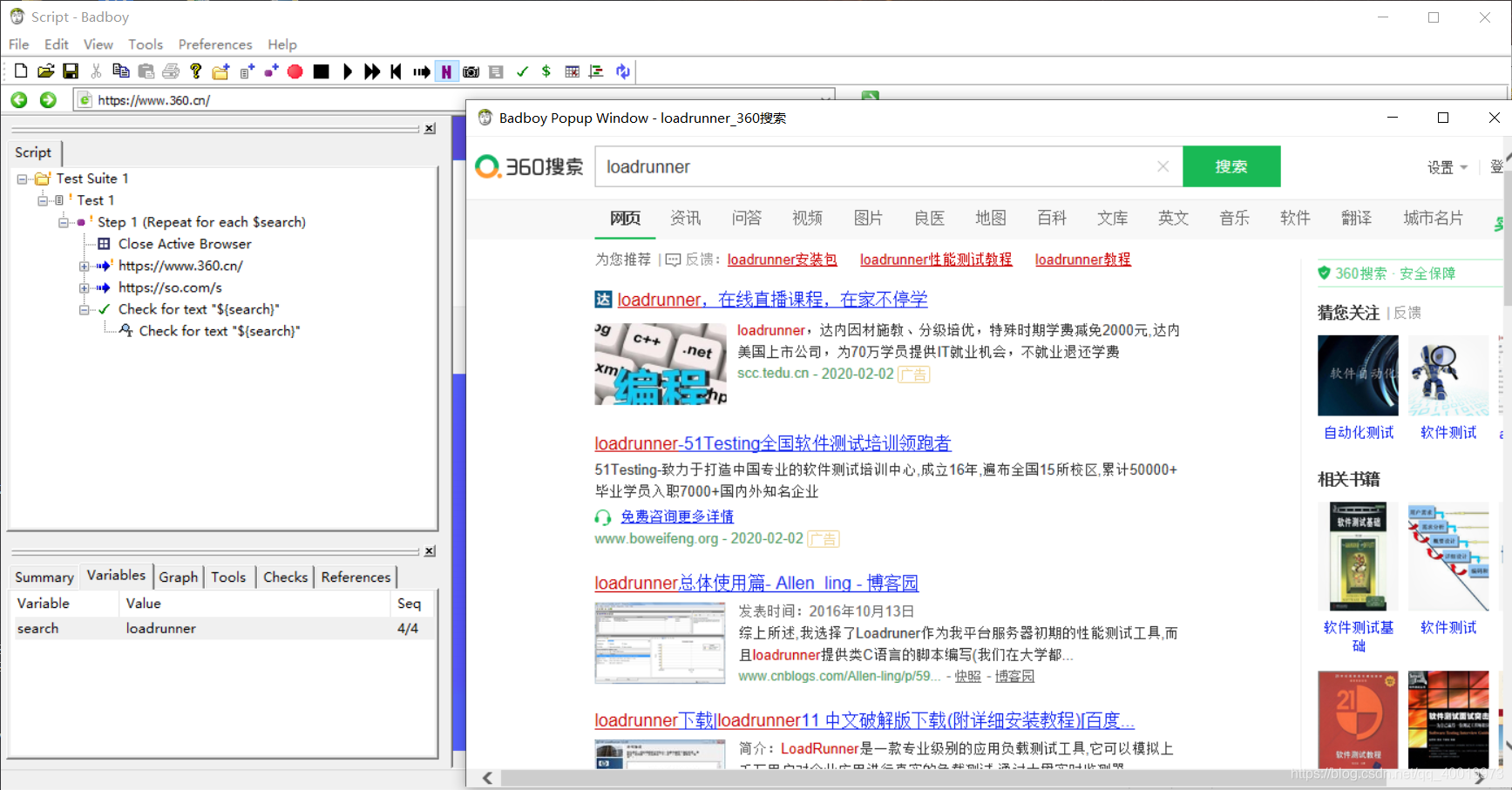Click the blue refresh arrows icon

[622, 71]
